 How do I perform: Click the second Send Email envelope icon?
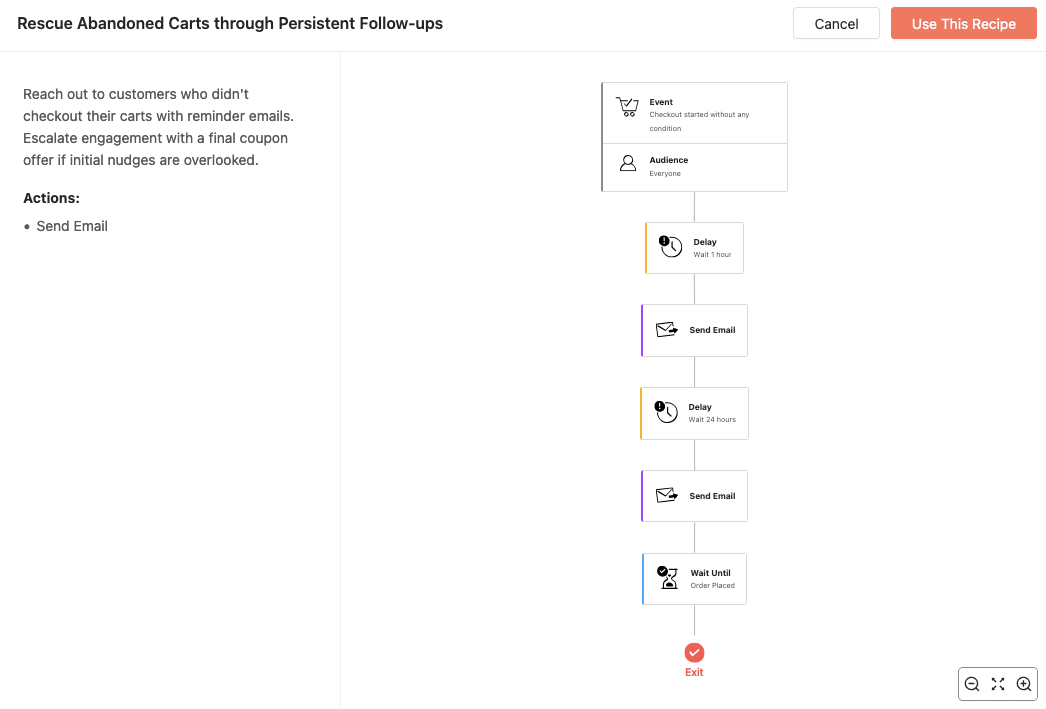tap(667, 495)
